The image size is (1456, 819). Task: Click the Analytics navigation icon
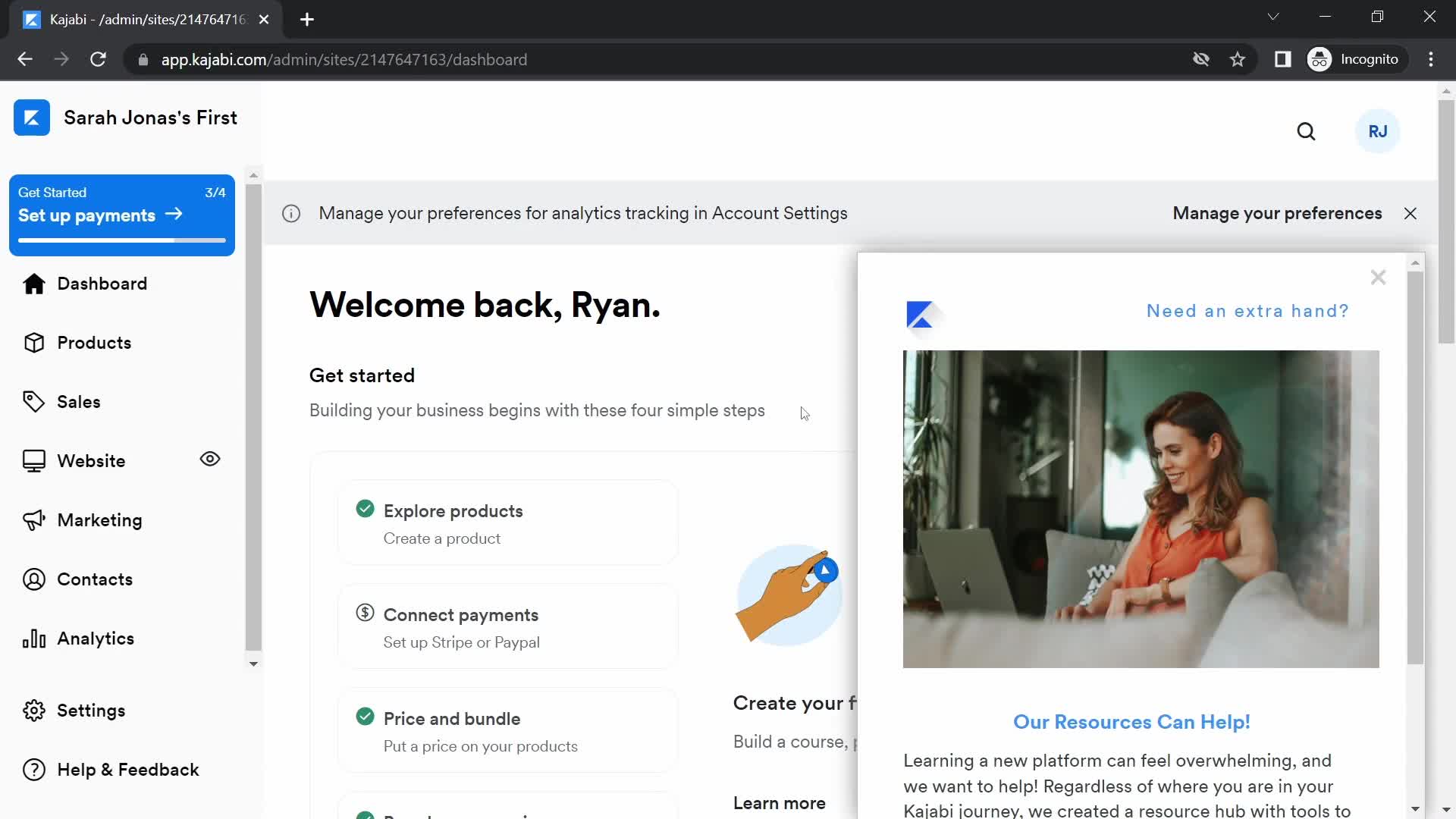[34, 638]
